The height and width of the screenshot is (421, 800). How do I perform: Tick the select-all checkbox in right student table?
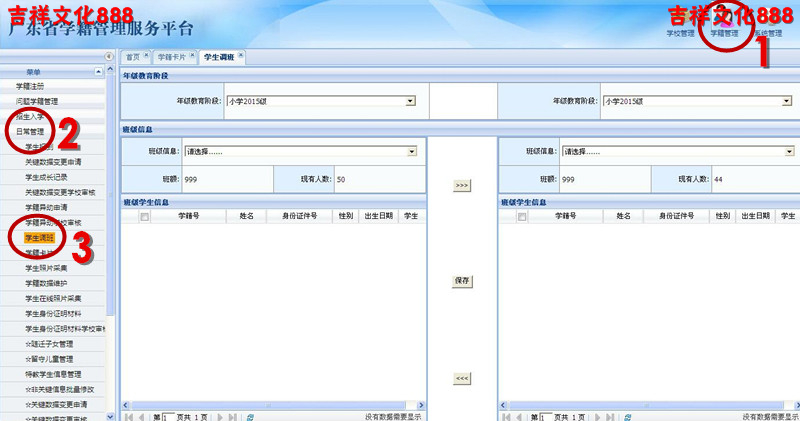tap(521, 217)
